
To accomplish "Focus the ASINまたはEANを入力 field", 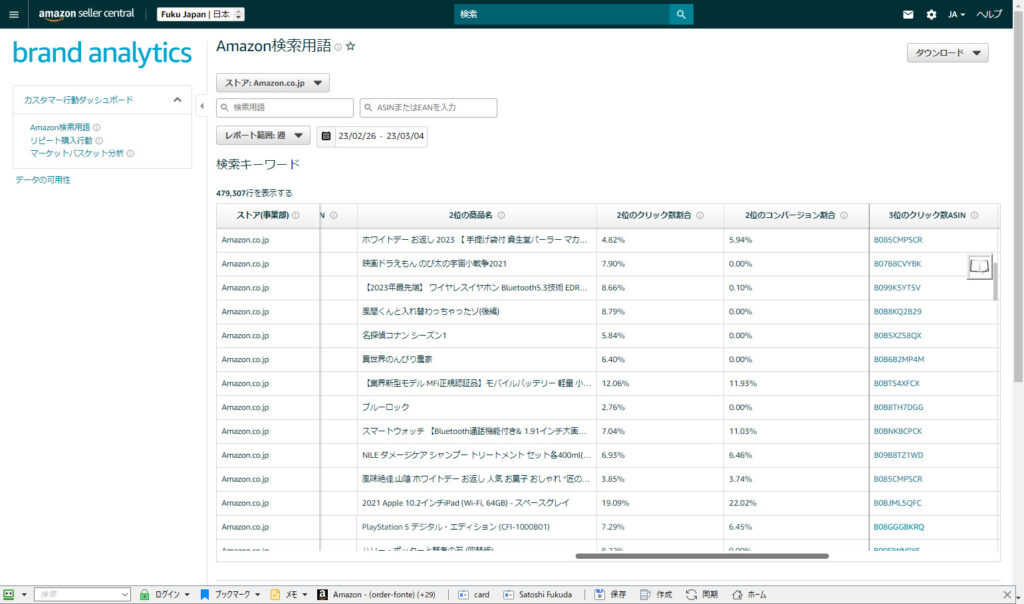I will tap(428, 108).
